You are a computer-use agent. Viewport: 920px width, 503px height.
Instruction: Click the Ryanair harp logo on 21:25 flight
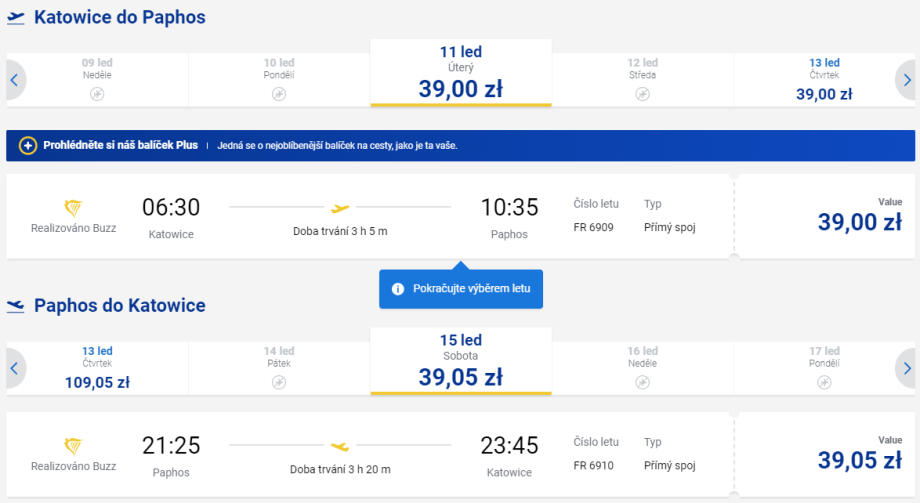(x=73, y=446)
